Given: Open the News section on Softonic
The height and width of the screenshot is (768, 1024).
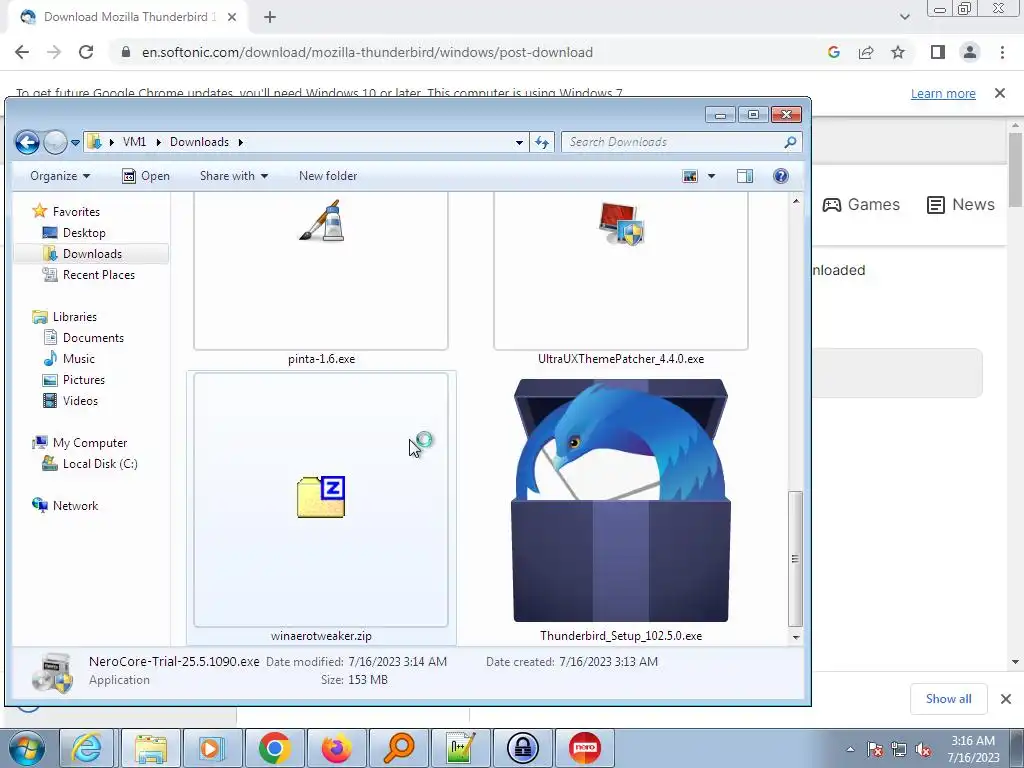Looking at the screenshot, I should [x=961, y=204].
